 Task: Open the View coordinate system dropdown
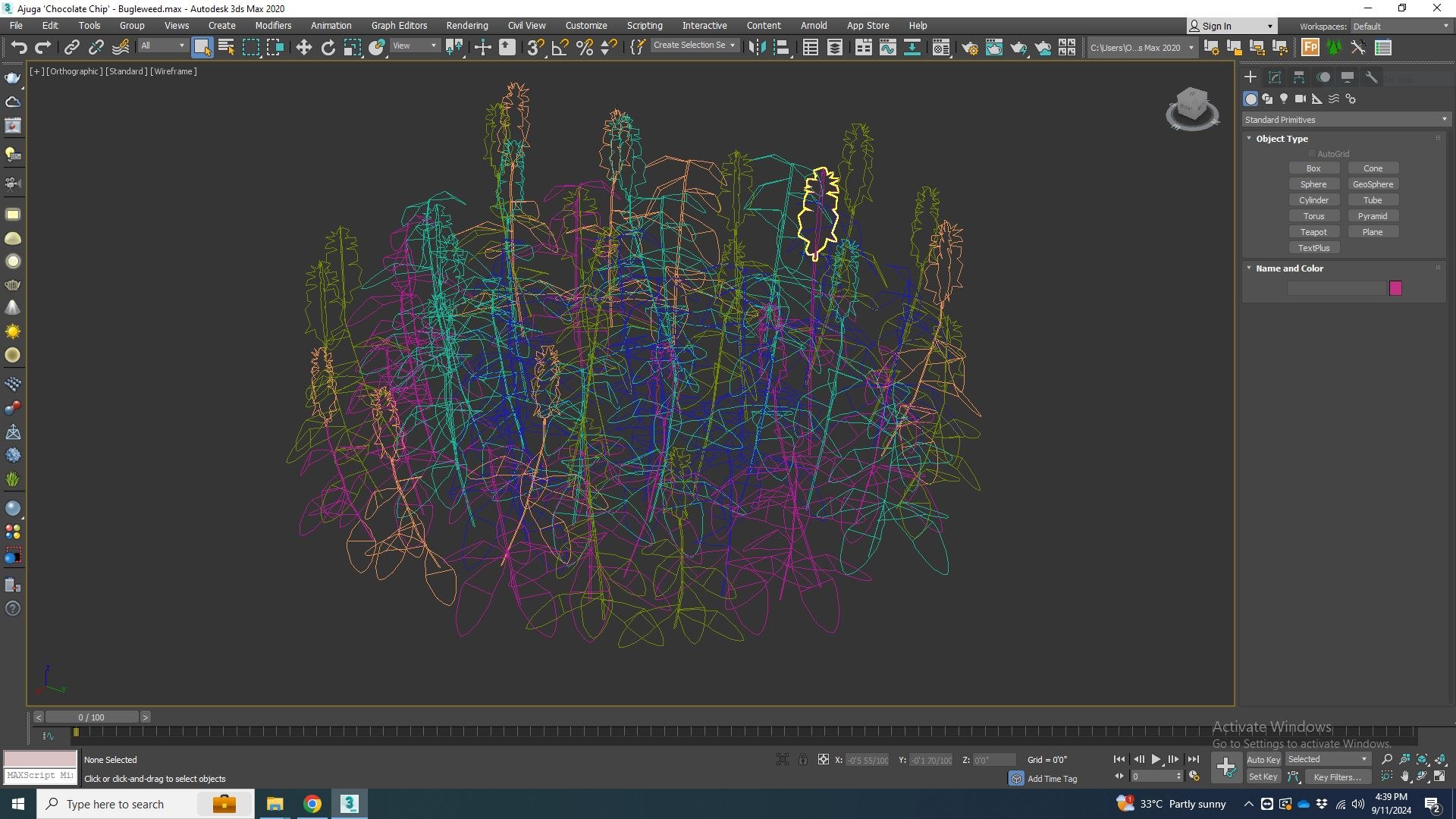414,46
